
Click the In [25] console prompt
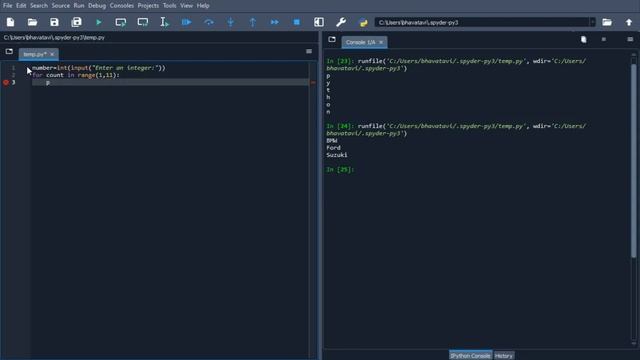(340, 169)
